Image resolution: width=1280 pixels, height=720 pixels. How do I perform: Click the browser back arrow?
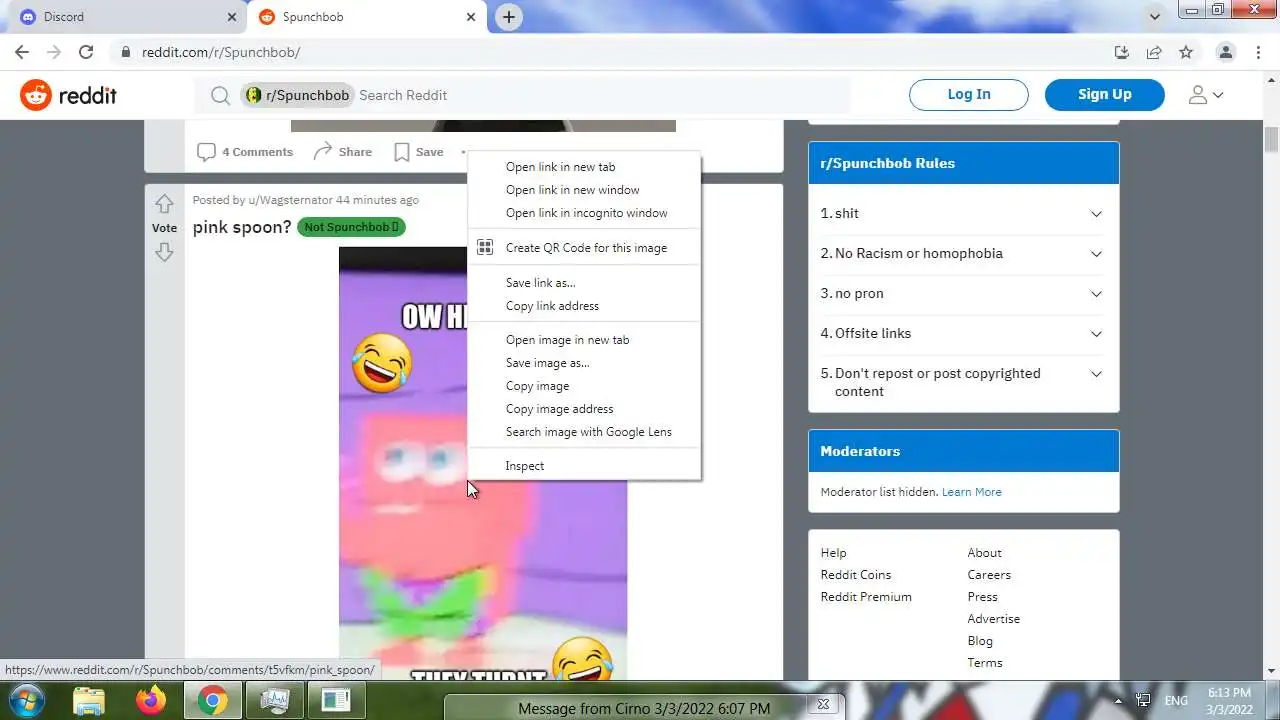[22, 52]
